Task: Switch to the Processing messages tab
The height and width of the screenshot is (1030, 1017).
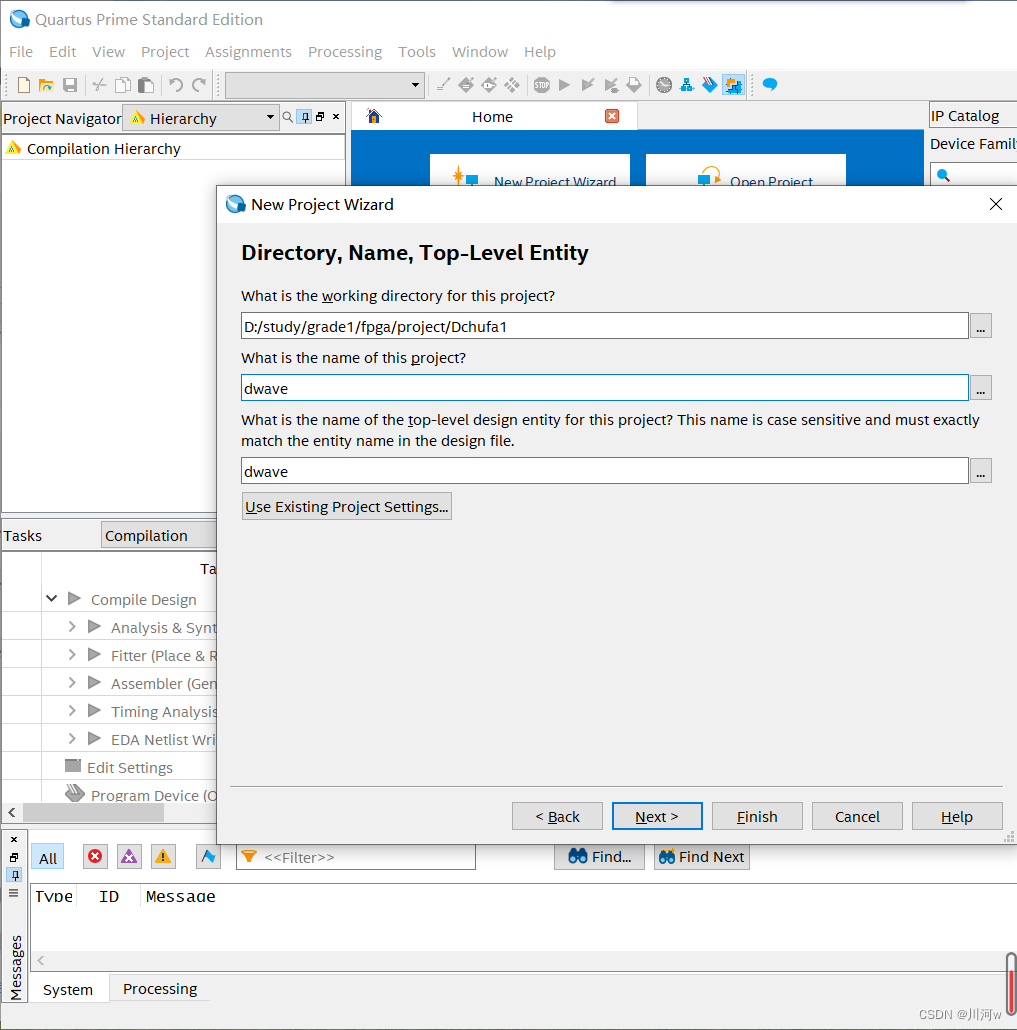Action: click(160, 989)
